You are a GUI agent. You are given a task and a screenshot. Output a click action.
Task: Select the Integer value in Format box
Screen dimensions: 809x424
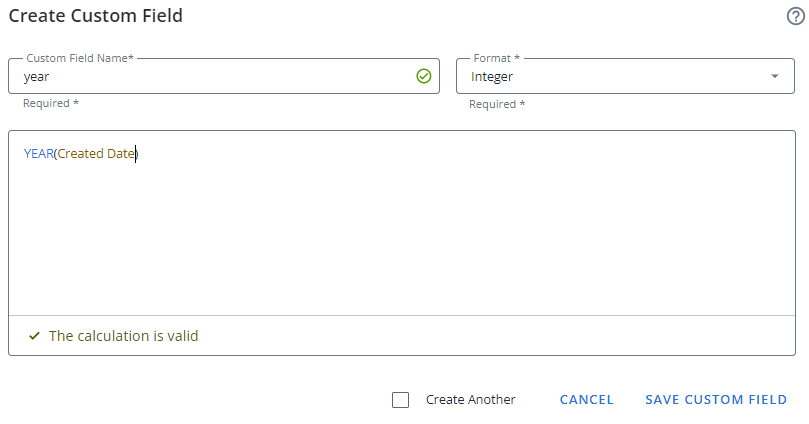(492, 76)
